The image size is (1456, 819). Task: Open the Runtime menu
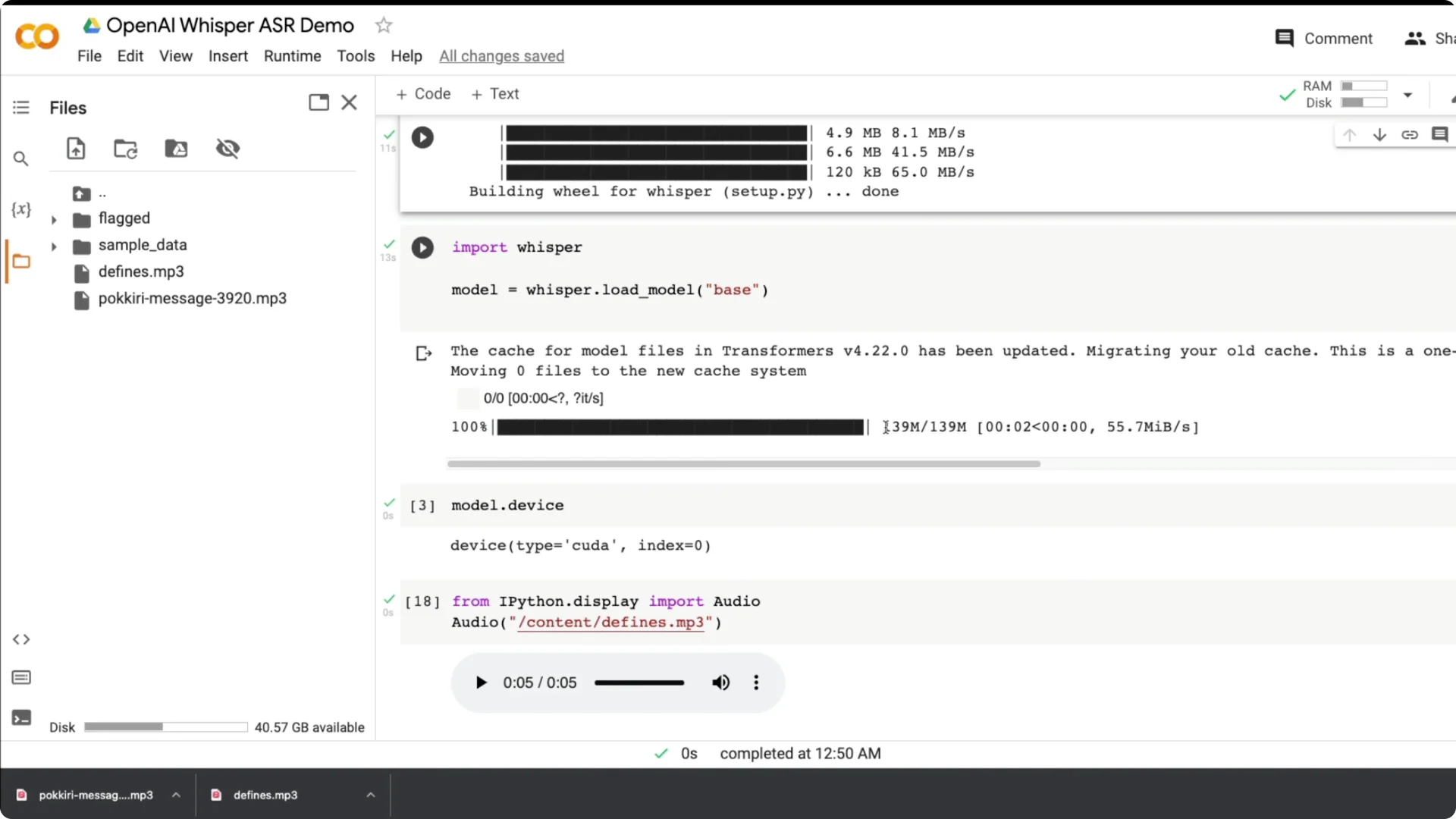292,55
